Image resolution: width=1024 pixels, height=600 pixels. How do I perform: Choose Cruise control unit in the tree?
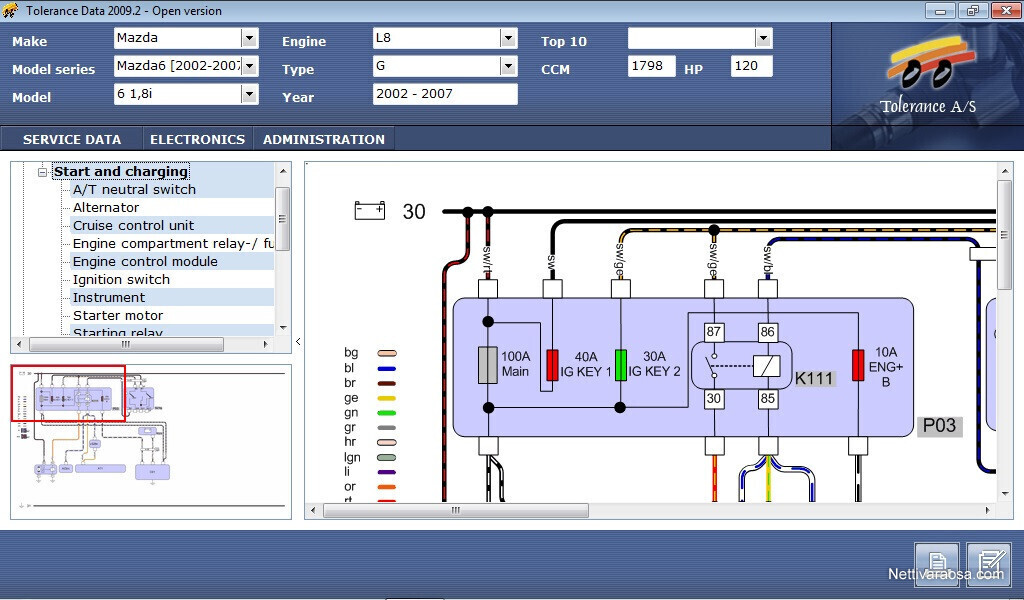133,225
